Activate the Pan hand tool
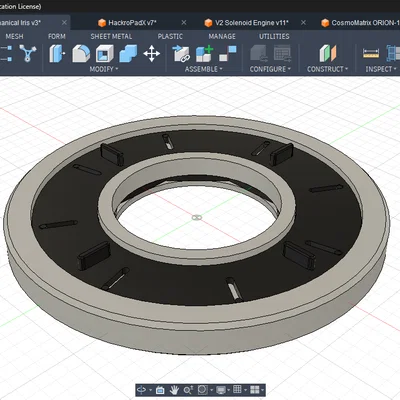This screenshot has height=400, width=400. tap(174, 390)
